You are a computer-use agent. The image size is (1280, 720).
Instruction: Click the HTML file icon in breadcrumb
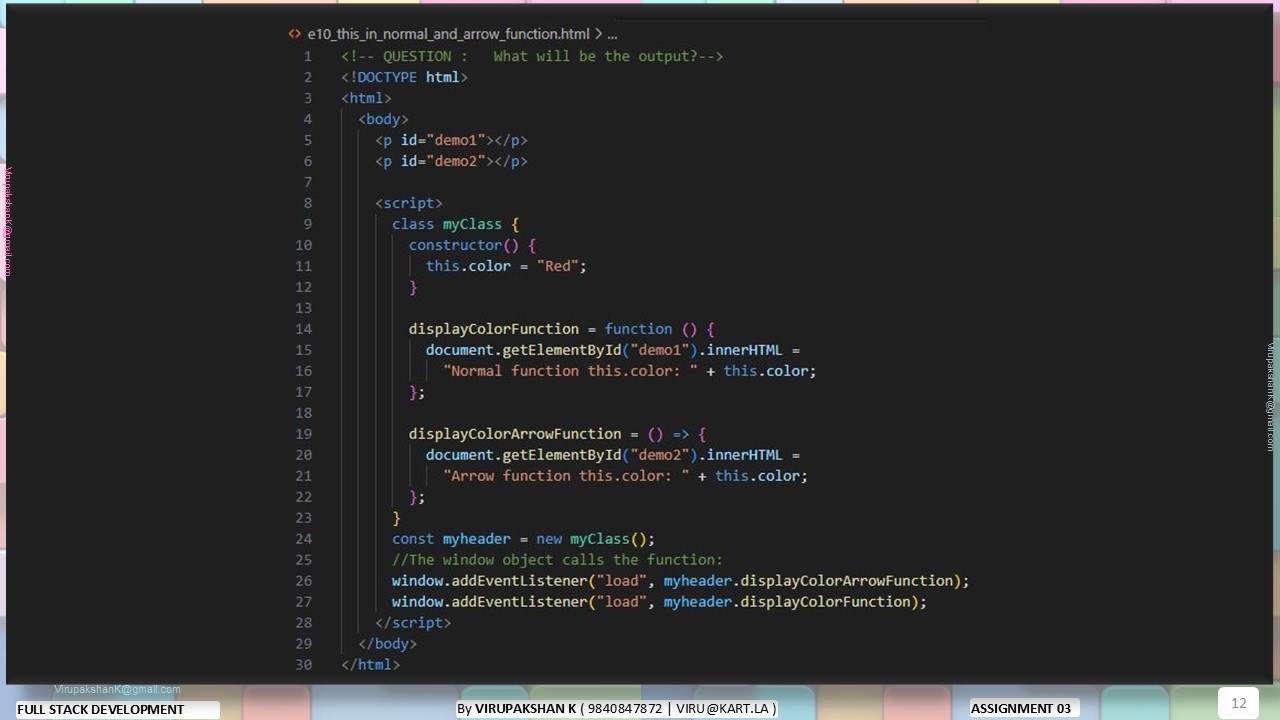coord(294,34)
